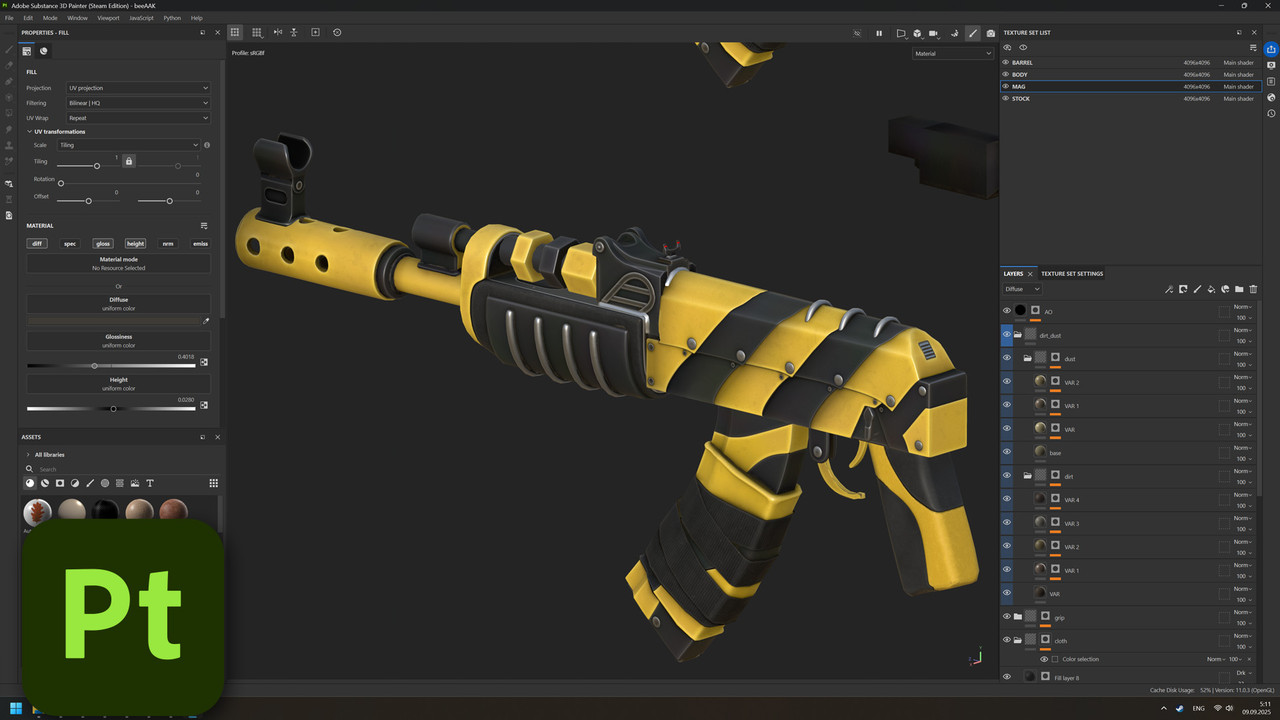Open the viewport Material mode dropdown
The width and height of the screenshot is (1280, 720).
pos(953,53)
